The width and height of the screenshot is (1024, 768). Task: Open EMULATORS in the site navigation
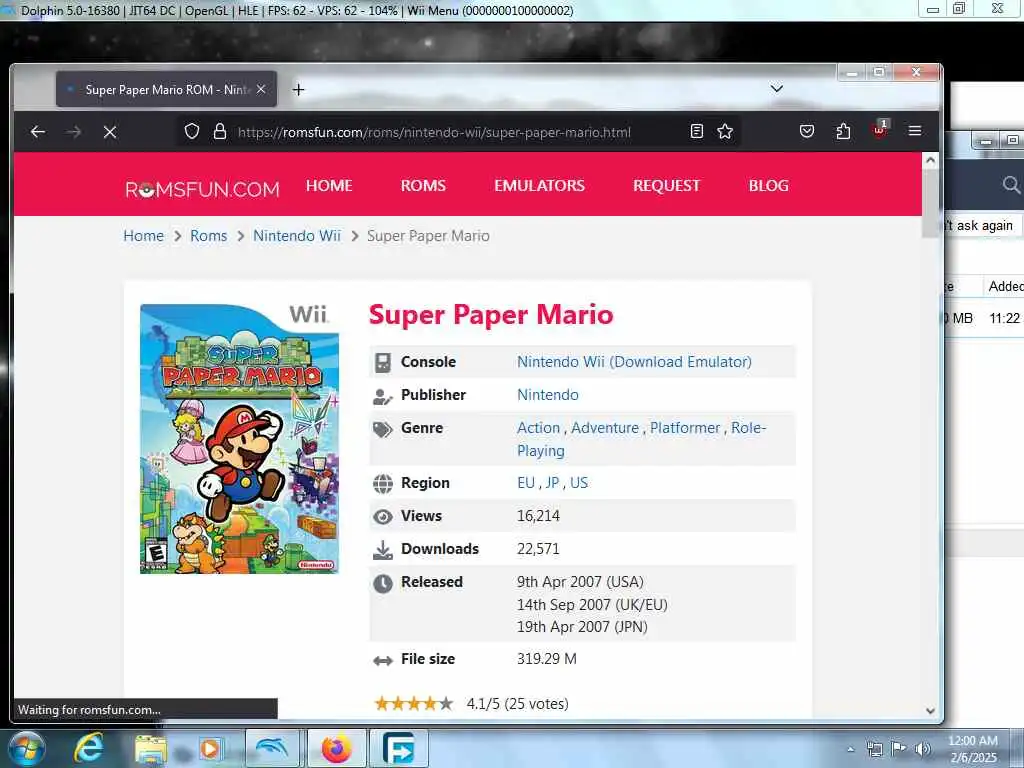(x=539, y=185)
